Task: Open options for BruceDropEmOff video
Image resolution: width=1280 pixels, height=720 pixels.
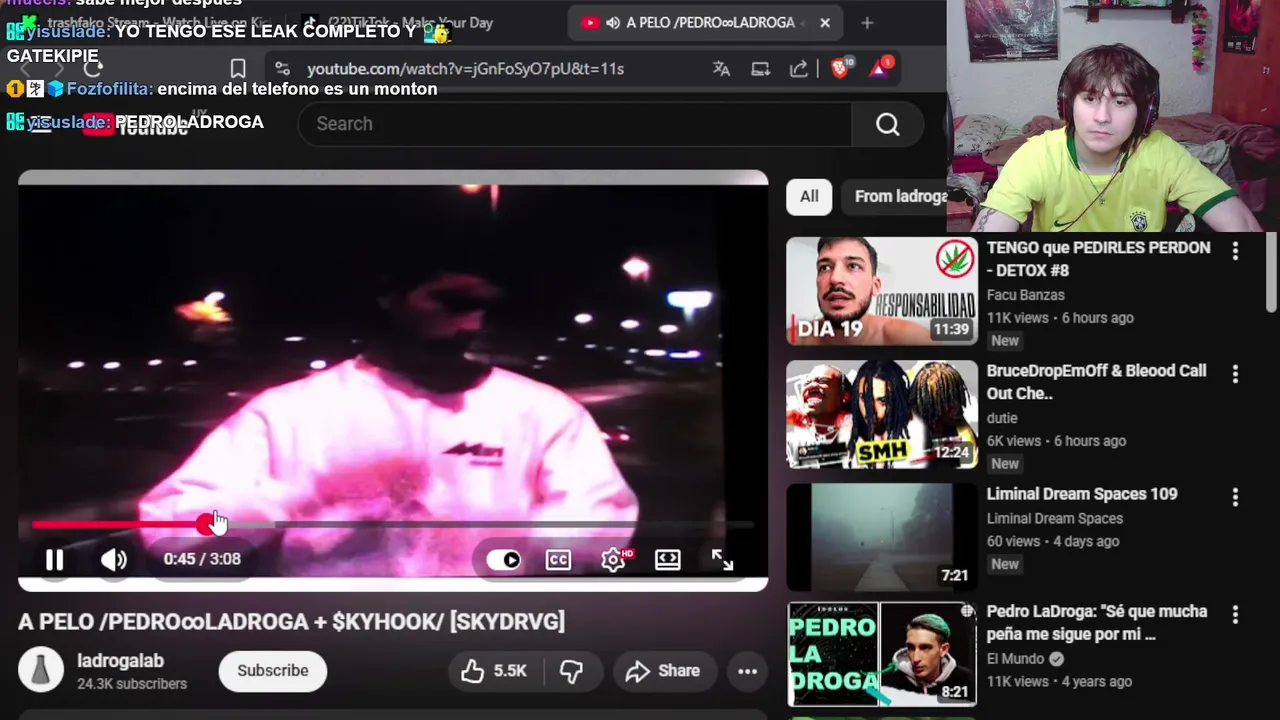Action: [x=1235, y=374]
